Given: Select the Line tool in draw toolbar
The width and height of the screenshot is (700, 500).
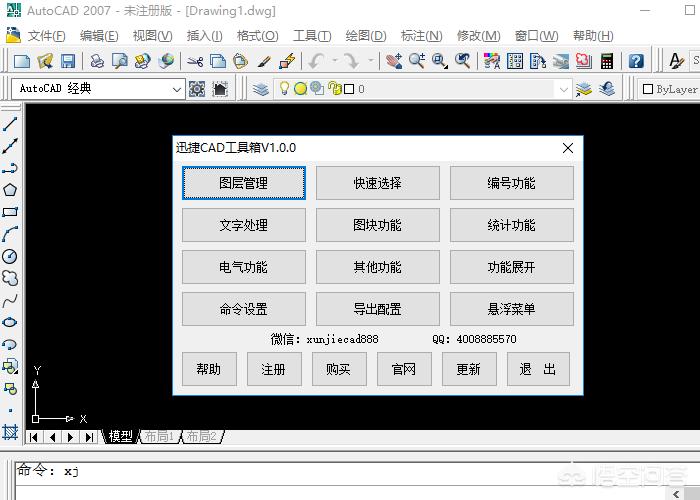Looking at the screenshot, I should tap(10, 124).
